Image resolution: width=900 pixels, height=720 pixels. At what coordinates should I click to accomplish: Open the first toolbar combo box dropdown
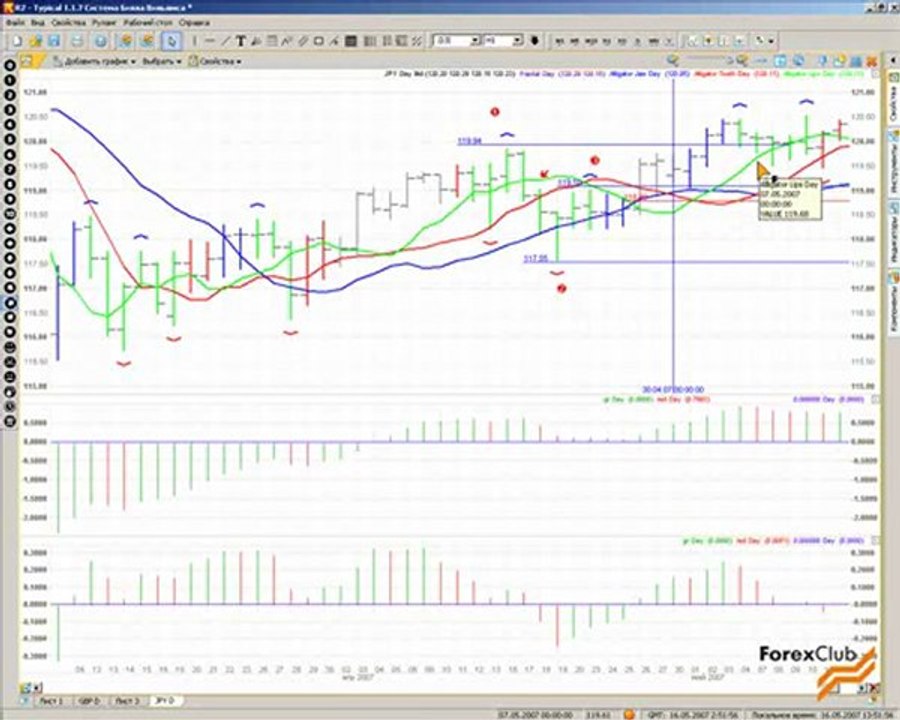click(x=475, y=41)
